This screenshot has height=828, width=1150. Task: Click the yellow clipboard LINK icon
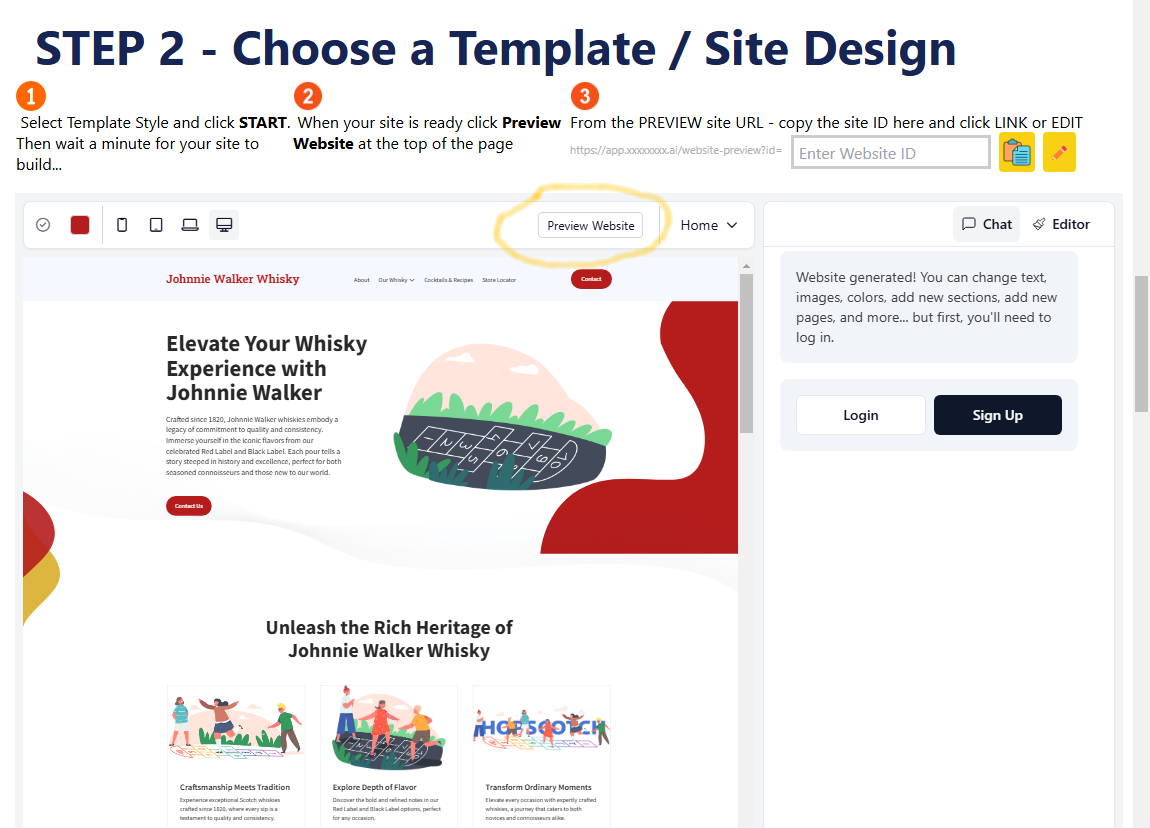tap(1017, 153)
